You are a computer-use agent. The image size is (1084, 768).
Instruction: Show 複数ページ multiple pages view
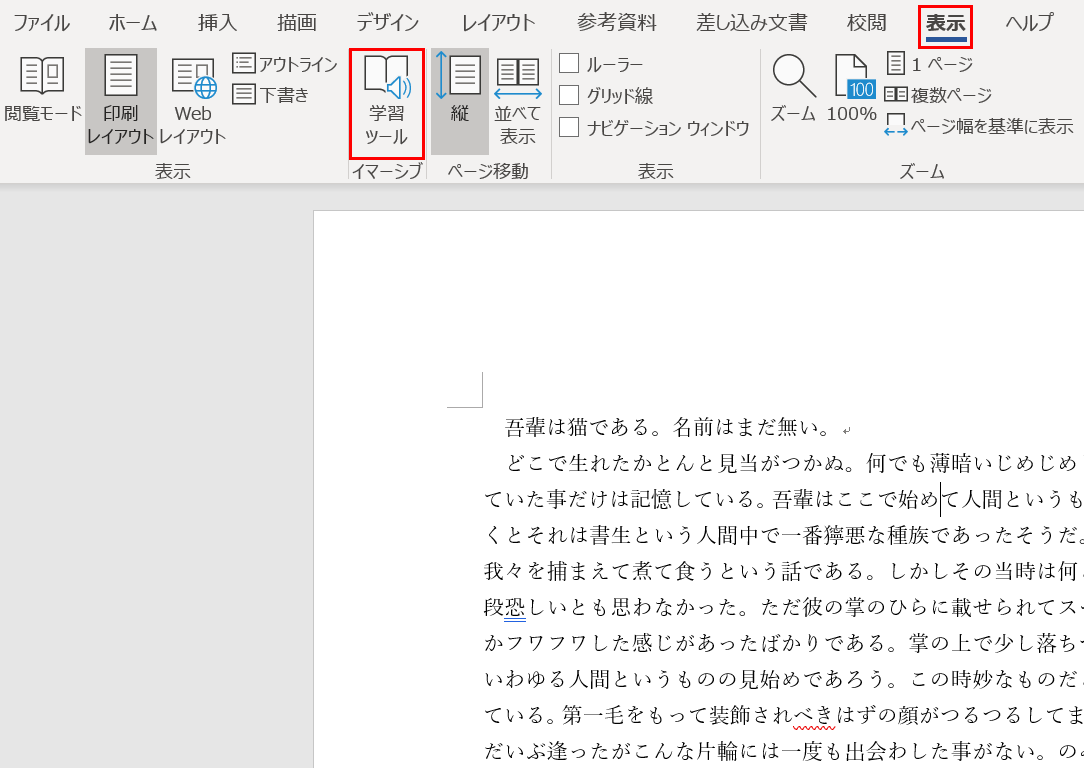pyautogui.click(x=938, y=95)
